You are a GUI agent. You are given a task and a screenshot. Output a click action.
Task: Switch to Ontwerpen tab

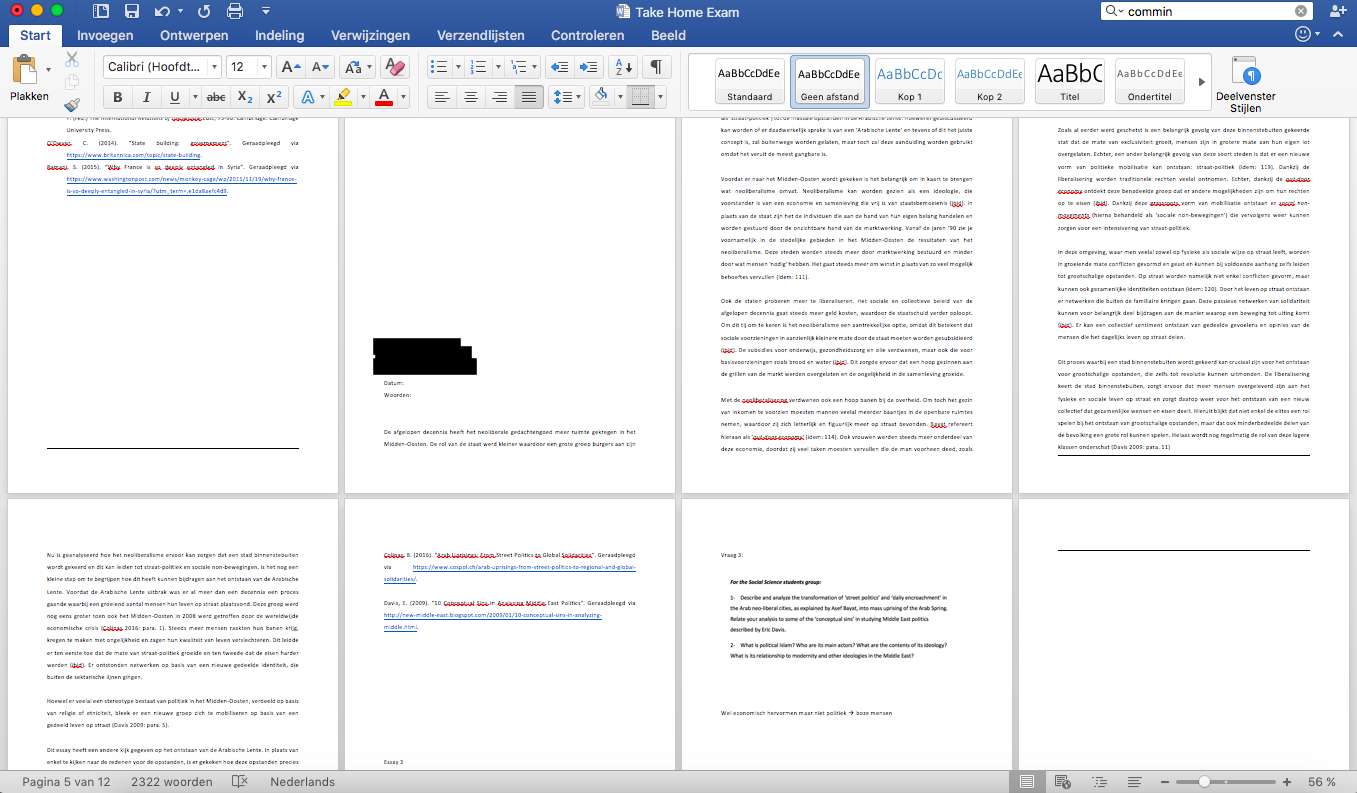click(194, 35)
